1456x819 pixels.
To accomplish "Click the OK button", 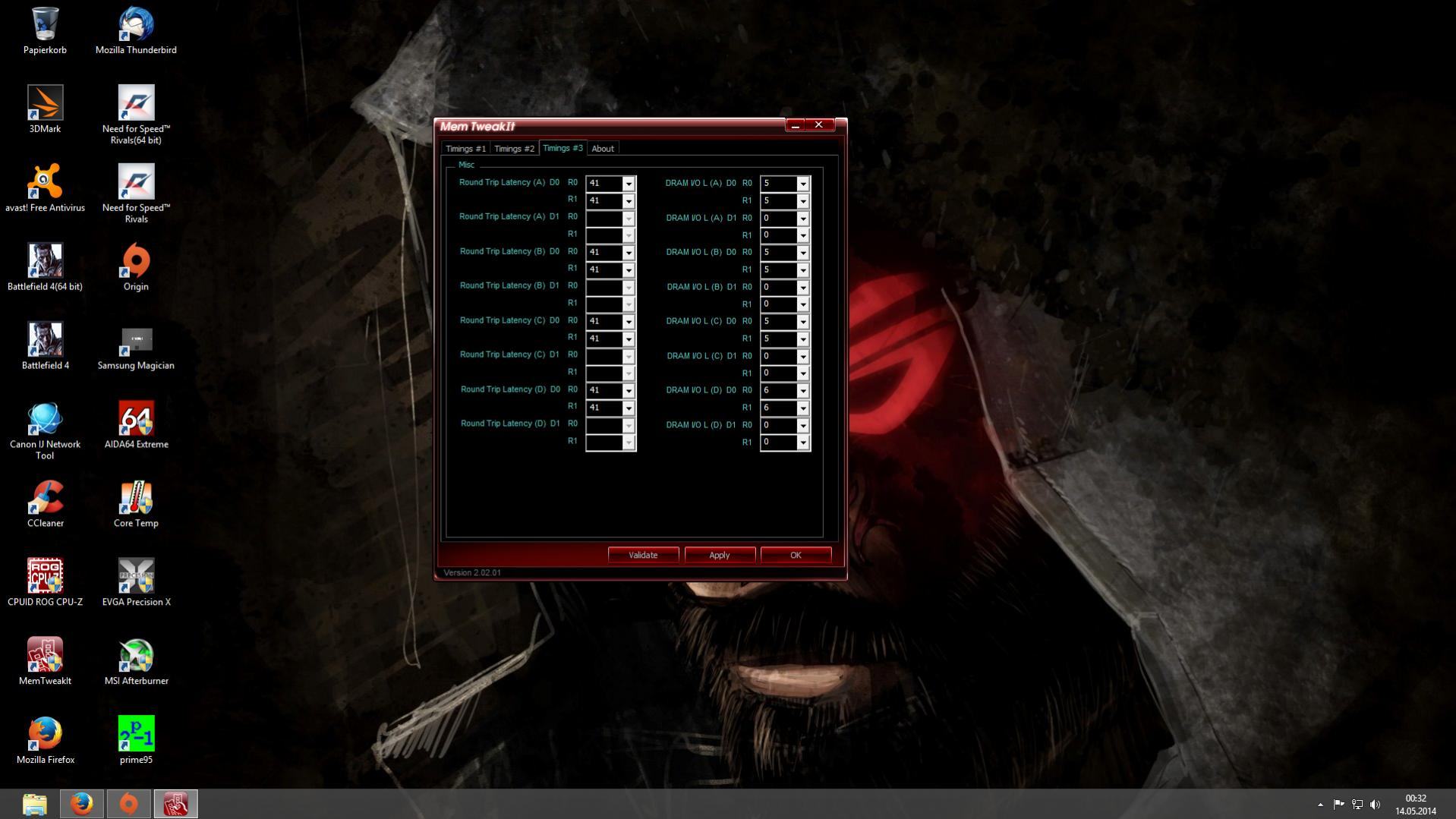I will tap(796, 555).
